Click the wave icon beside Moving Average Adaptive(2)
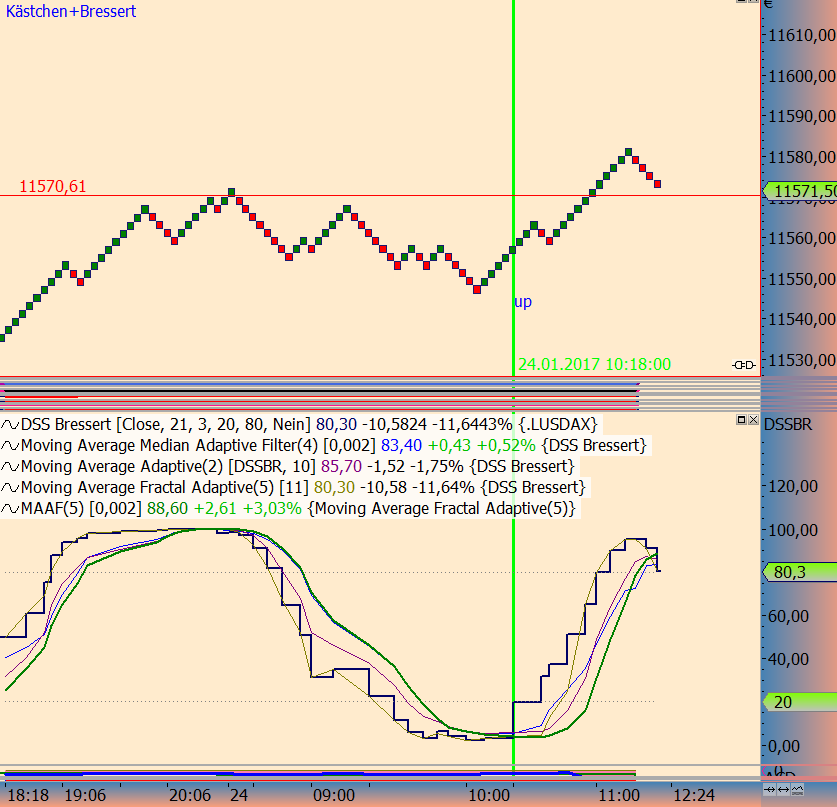Viewport: 837px width, 807px height. pos(10,467)
